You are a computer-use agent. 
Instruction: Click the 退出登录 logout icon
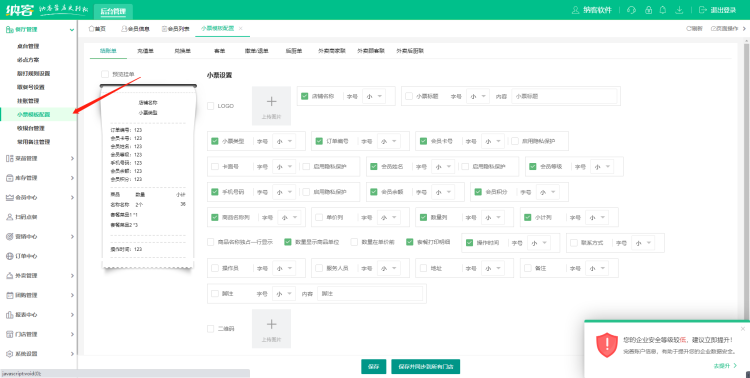[703, 10]
